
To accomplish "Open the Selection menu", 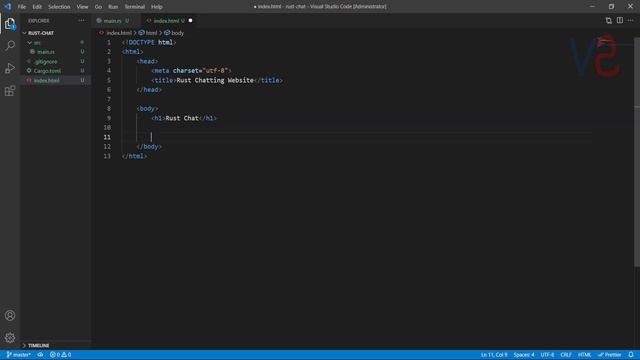I will pos(59,7).
